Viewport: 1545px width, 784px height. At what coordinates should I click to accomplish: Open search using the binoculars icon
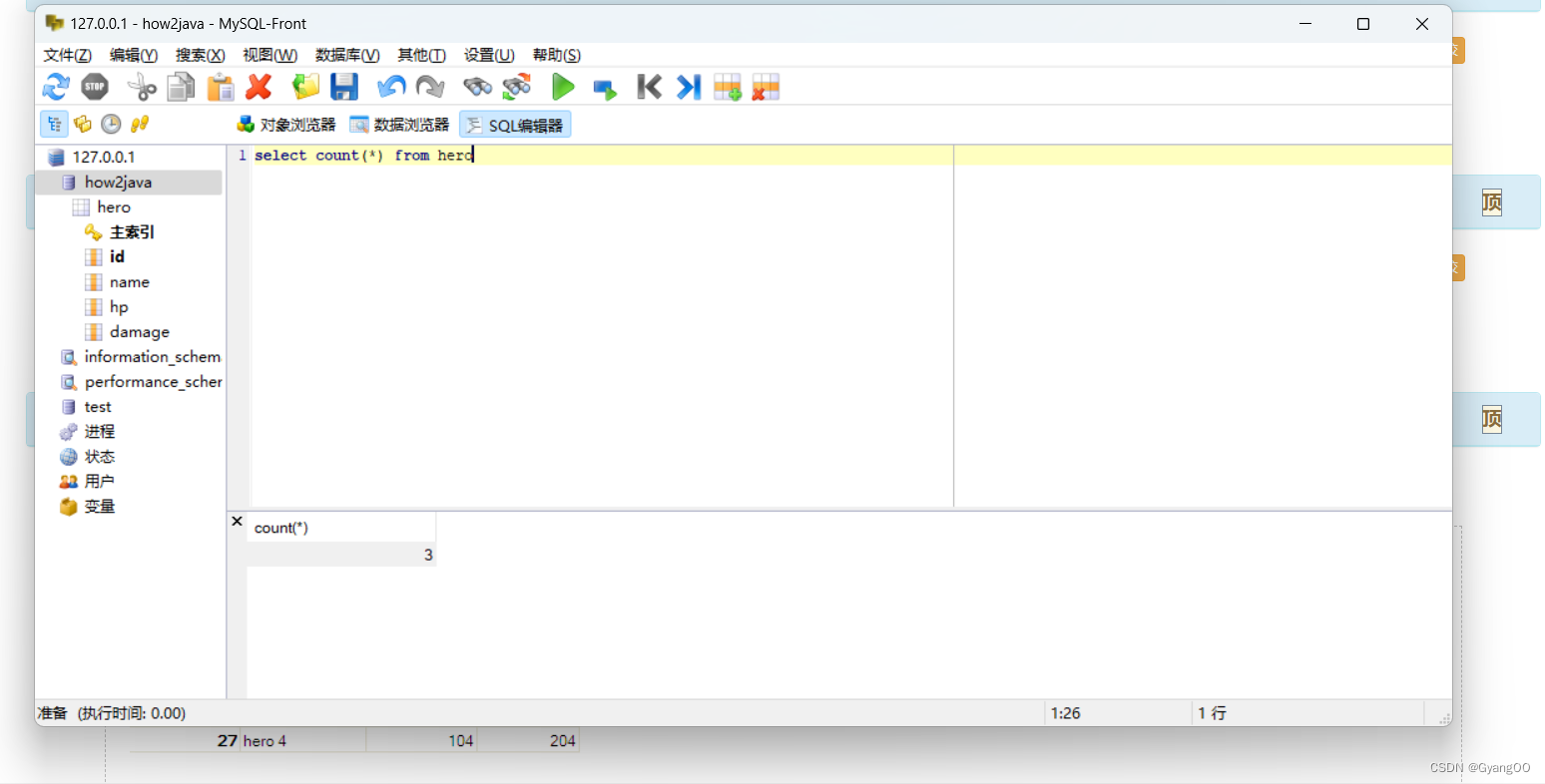tap(477, 87)
